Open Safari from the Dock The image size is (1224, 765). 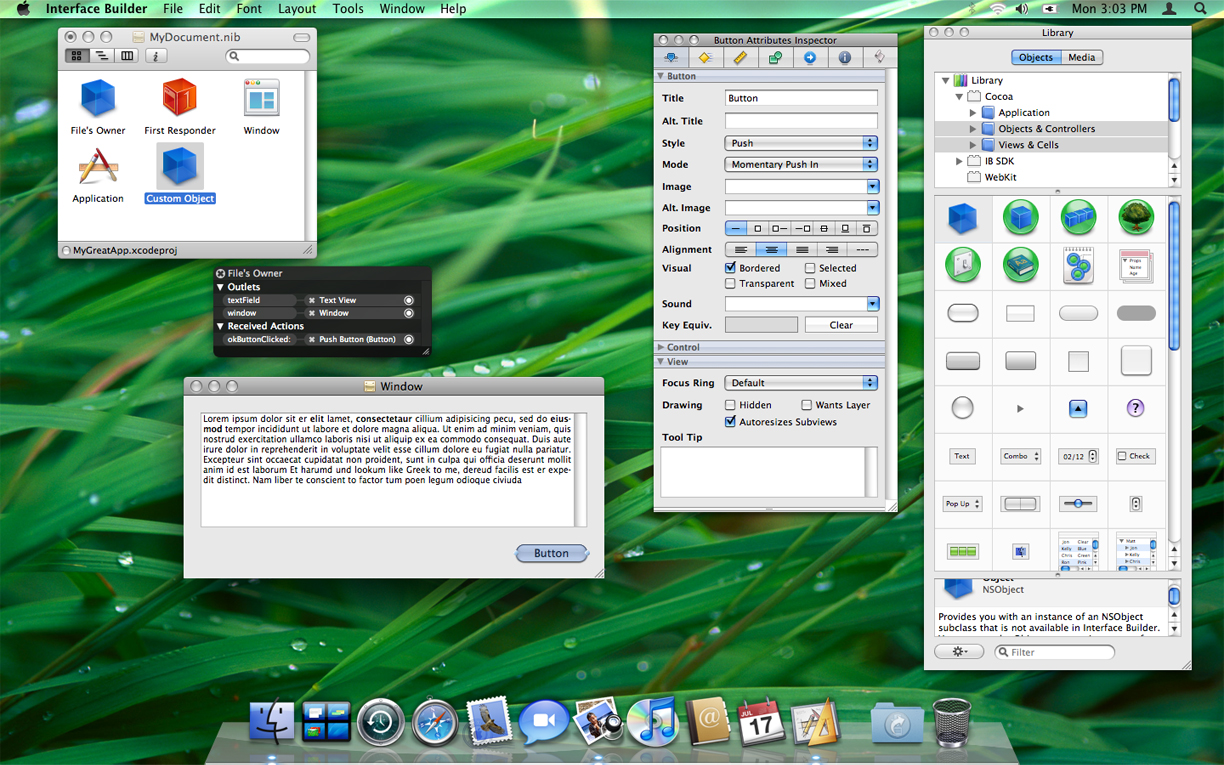click(x=435, y=723)
